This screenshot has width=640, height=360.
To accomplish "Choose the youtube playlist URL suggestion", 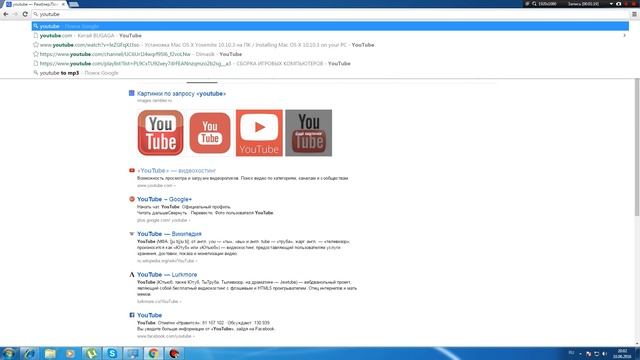I will [x=330, y=64].
